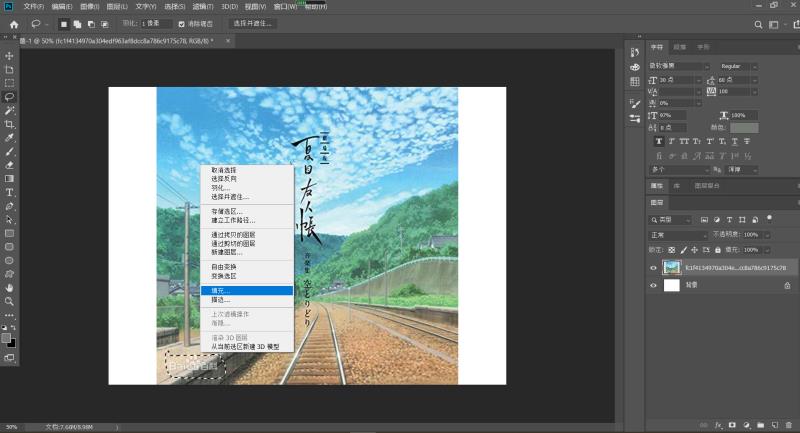Screen dimensions: 800x433
Task: Activate the Eyedropper tool
Action: pyautogui.click(x=10, y=138)
